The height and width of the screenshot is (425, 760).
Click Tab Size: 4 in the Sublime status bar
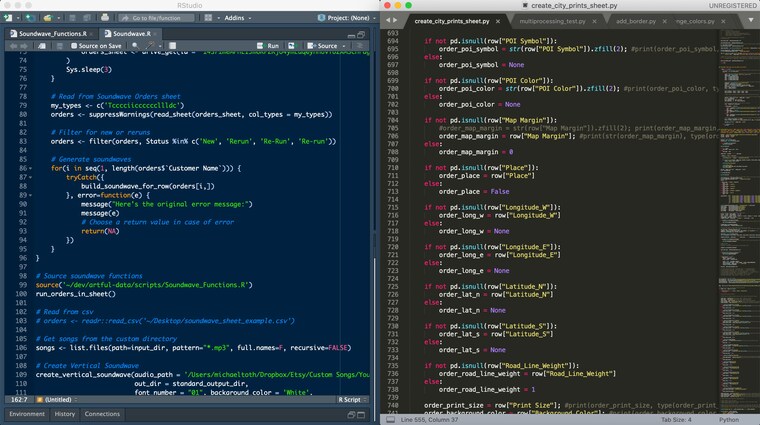click(676, 420)
